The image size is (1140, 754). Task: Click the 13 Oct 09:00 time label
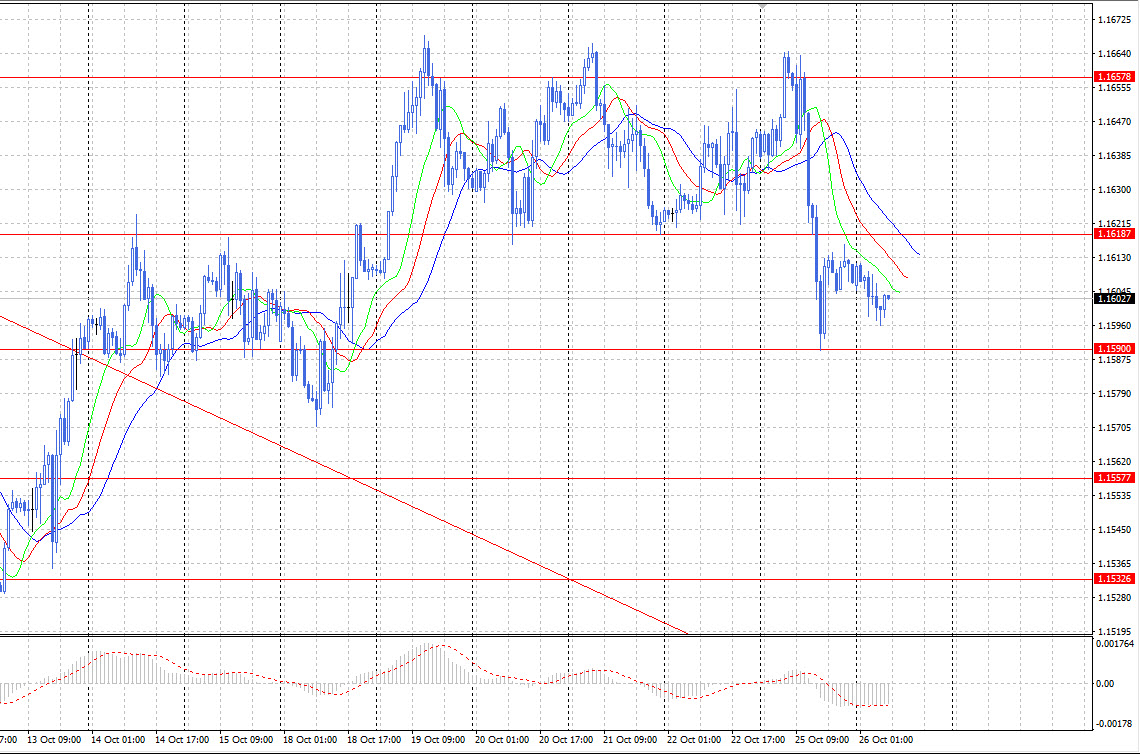(x=54, y=739)
